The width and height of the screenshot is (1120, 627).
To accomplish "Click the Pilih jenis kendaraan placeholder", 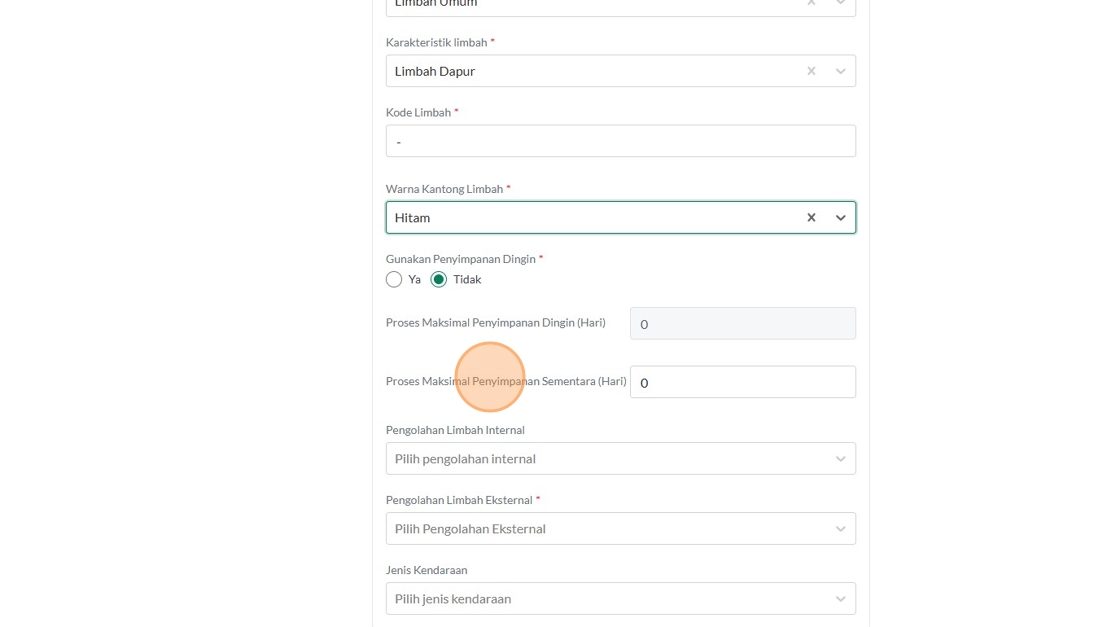I will point(453,599).
